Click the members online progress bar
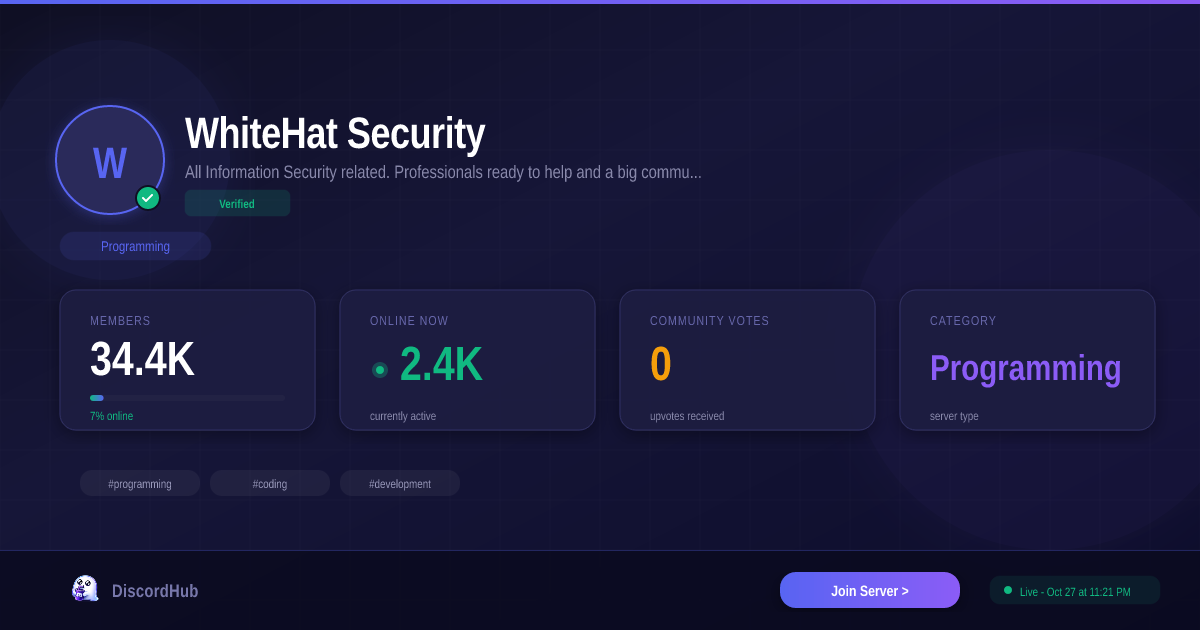The width and height of the screenshot is (1200, 630). (187, 398)
